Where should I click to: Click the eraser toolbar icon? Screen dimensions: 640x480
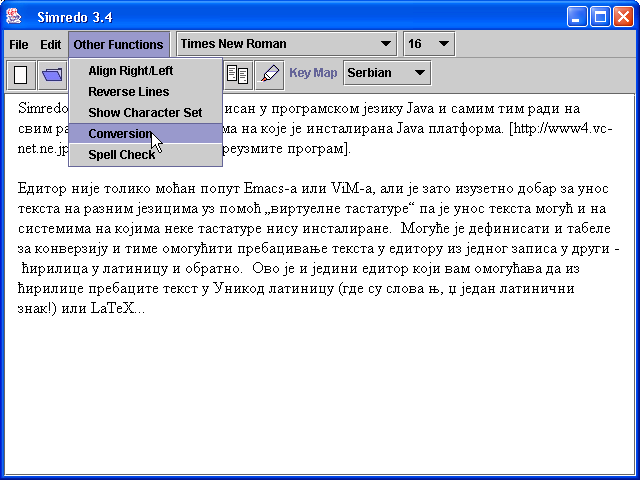click(x=269, y=74)
